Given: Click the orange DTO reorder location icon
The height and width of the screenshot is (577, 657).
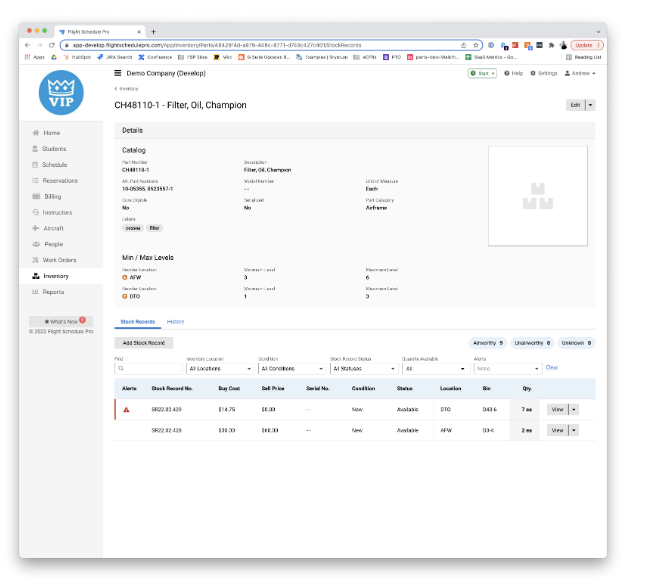Looking at the screenshot, I should 124,296.
